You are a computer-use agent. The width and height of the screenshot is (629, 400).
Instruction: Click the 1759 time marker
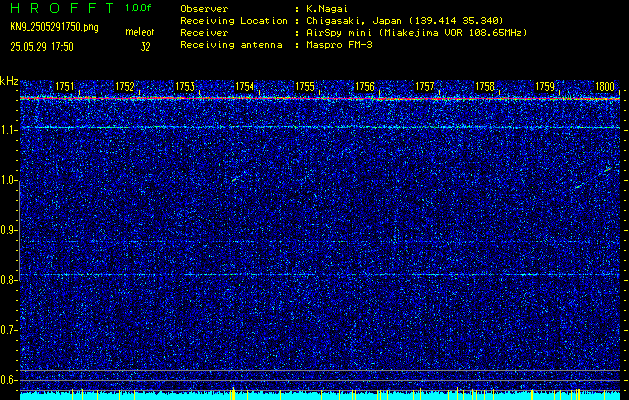[545, 86]
